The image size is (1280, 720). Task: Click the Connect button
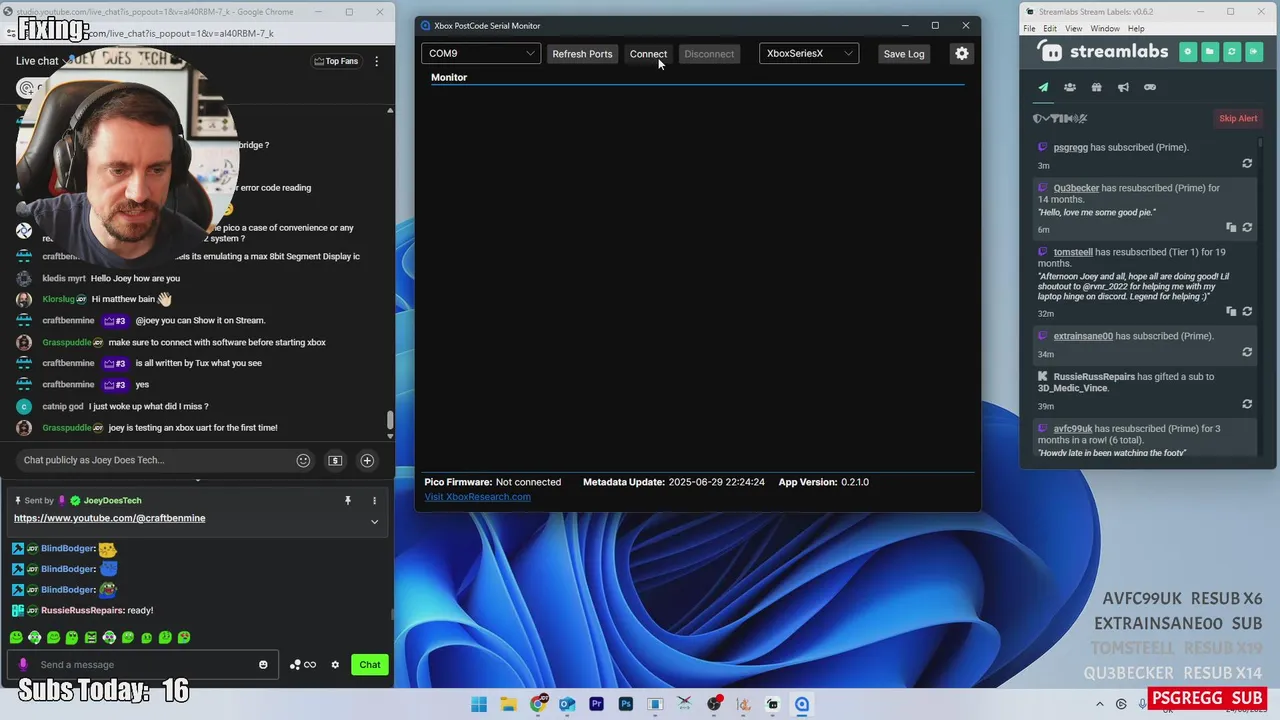pos(648,54)
